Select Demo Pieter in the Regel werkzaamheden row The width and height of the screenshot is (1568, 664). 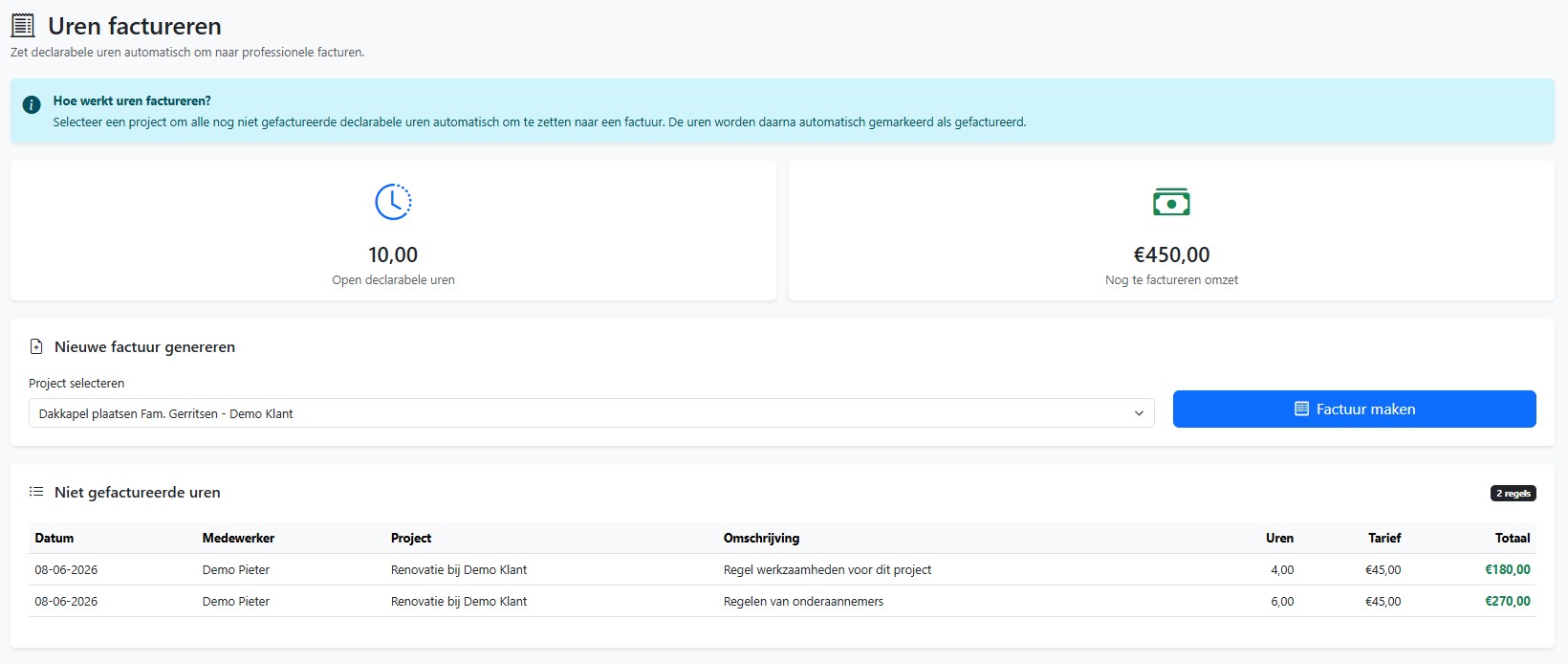236,569
